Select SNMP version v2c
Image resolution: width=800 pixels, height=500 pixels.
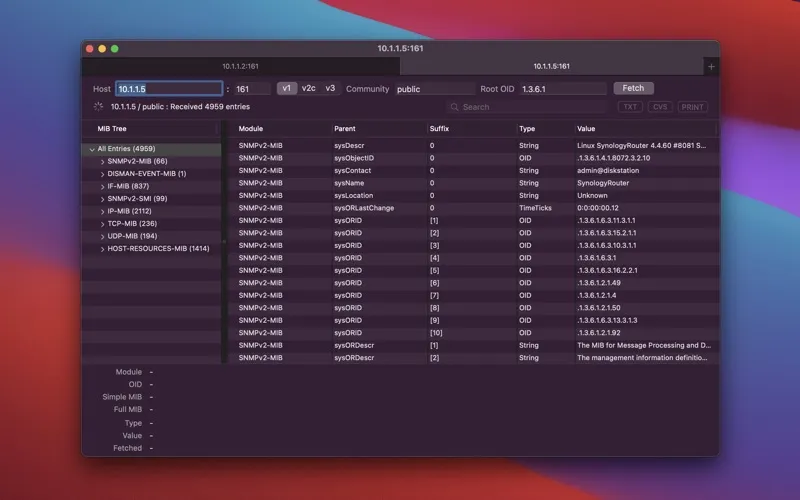[309, 88]
